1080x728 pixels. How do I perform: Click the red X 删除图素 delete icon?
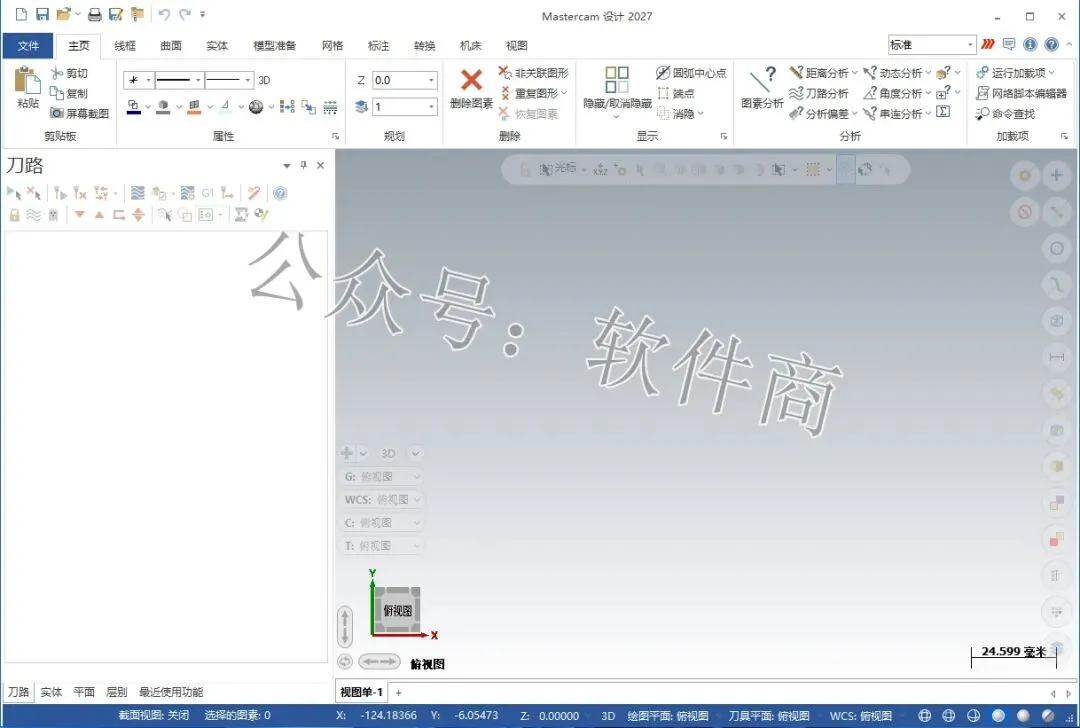point(472,80)
